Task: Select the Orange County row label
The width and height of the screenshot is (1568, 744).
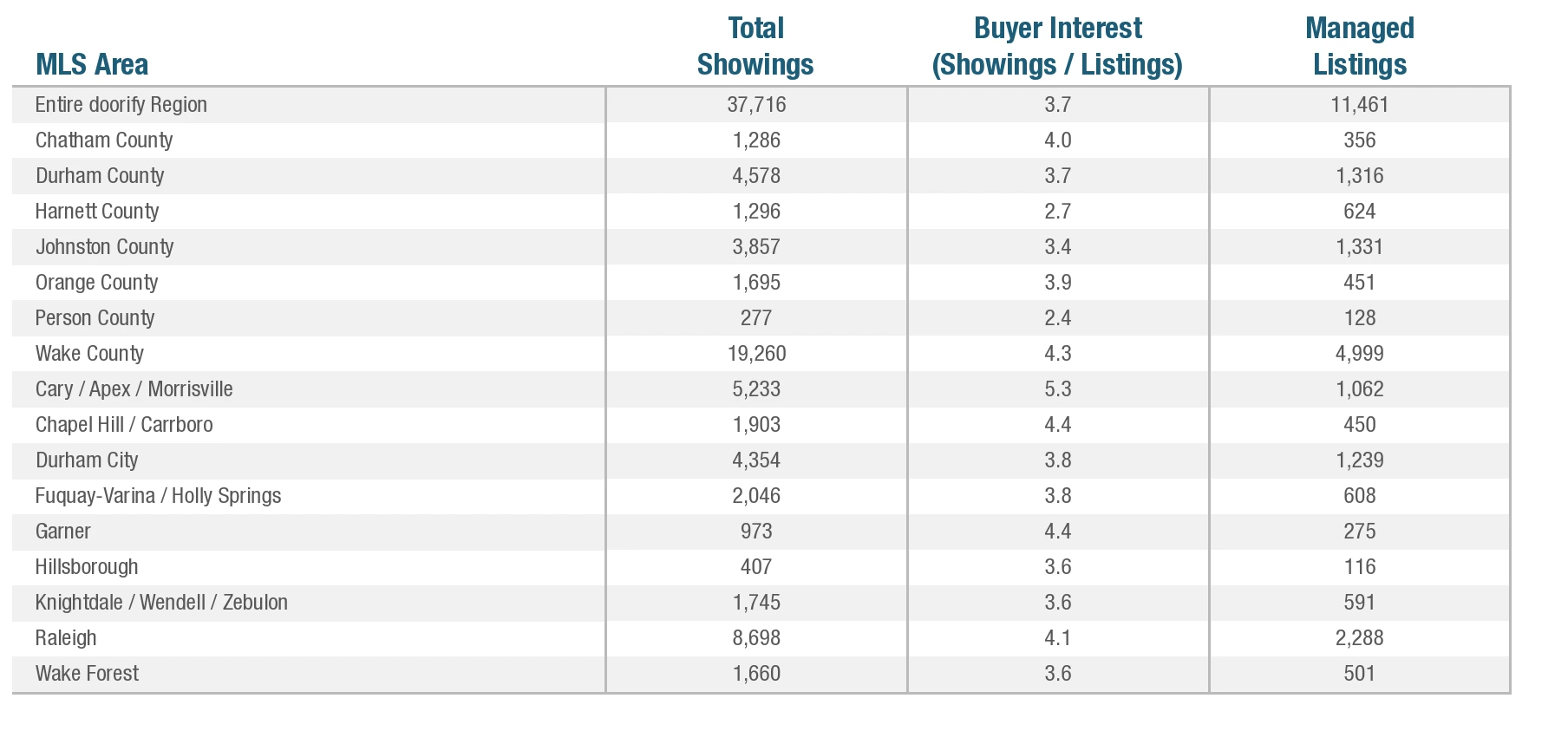Action: coord(97,283)
